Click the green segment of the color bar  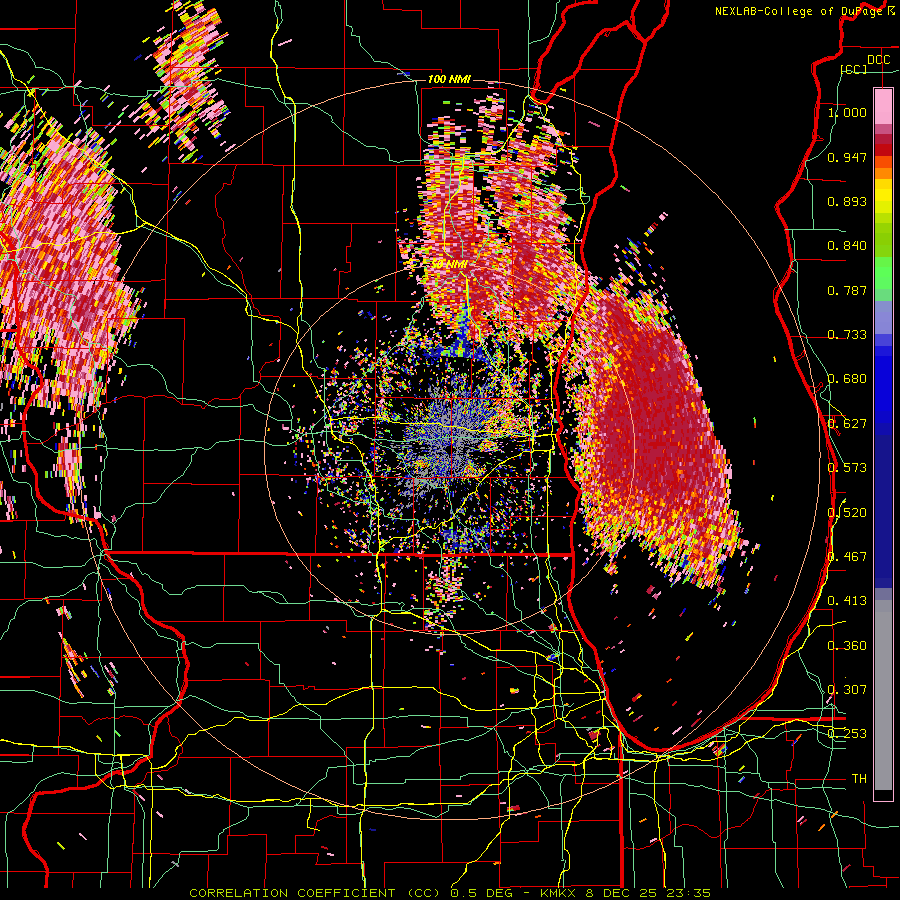(x=883, y=273)
